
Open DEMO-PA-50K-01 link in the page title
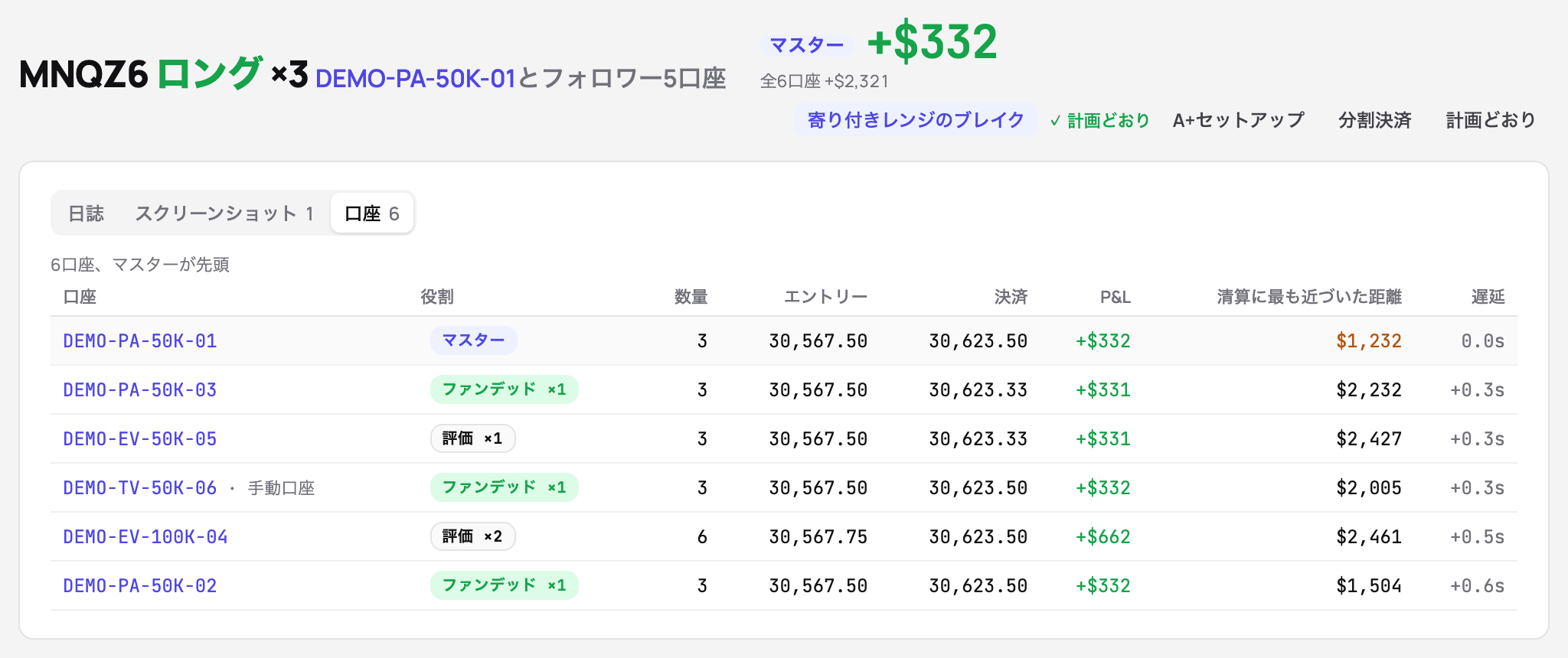click(x=416, y=79)
